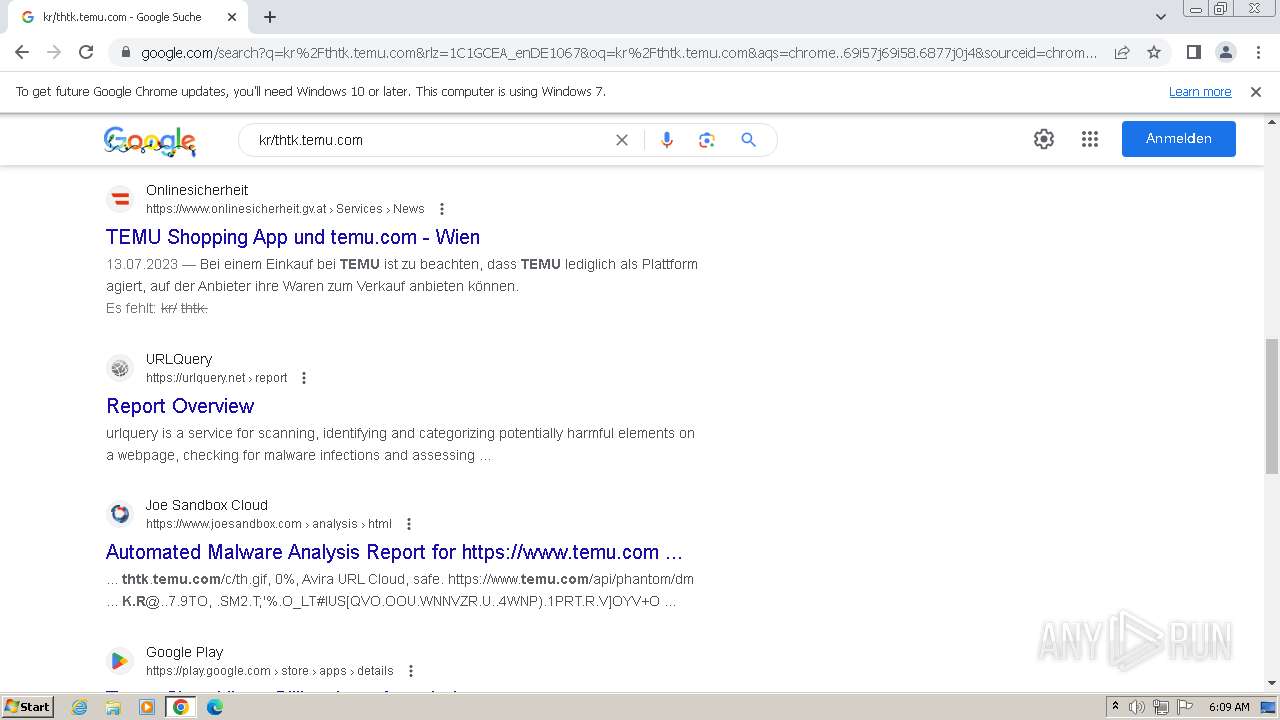
Task: Open the network status tray icon
Action: point(1160,707)
